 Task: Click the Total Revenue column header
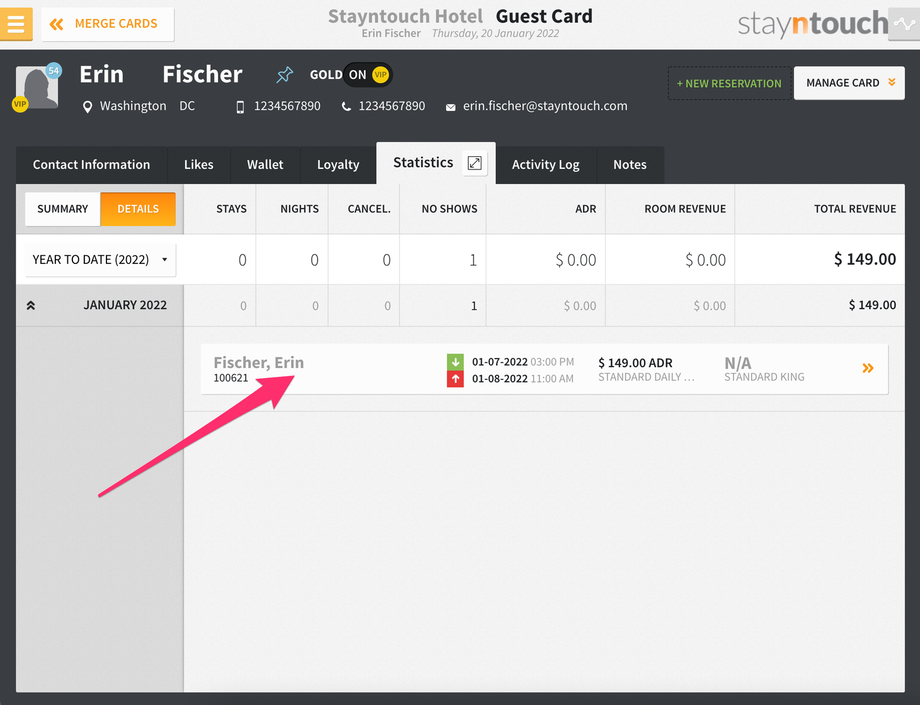[855, 209]
